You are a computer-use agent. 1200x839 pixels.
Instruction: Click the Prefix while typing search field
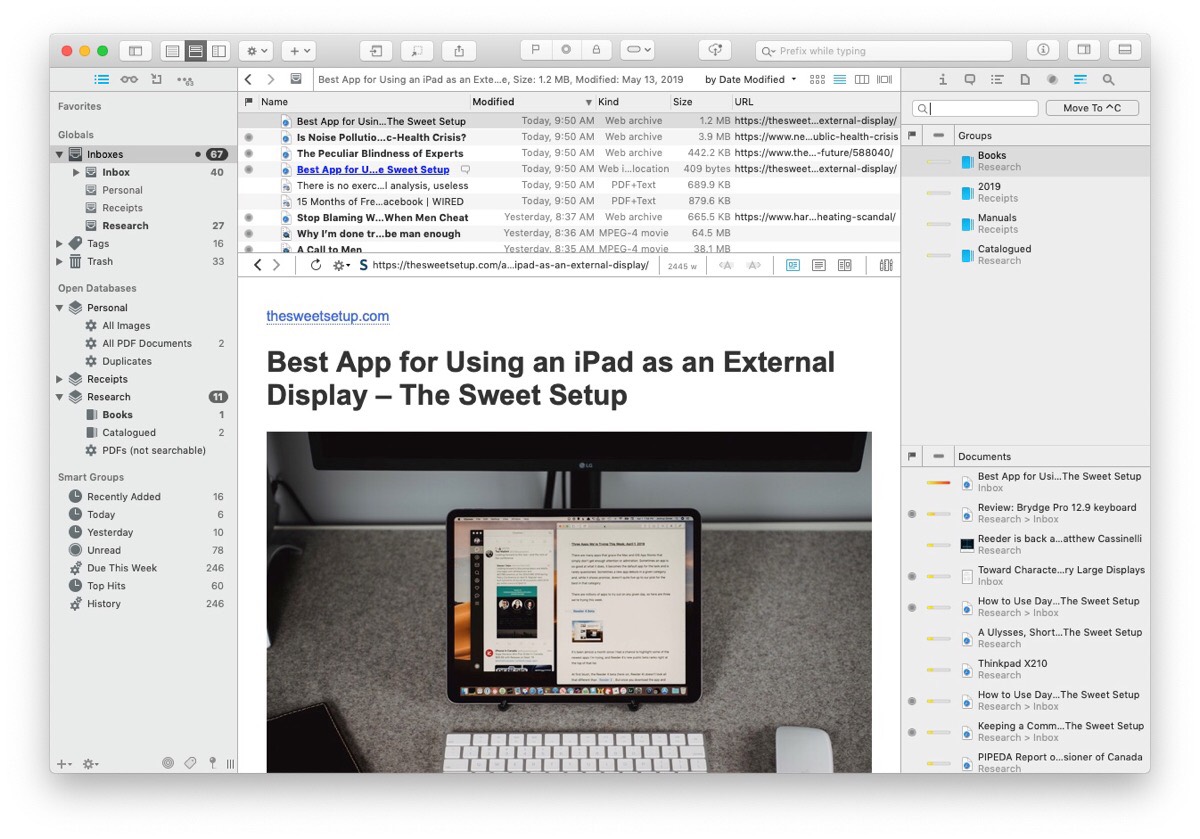[884, 51]
